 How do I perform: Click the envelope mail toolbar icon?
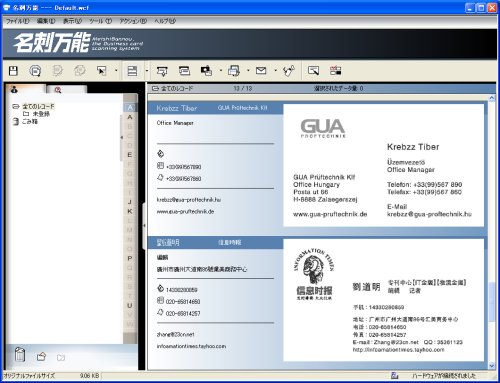coord(261,70)
